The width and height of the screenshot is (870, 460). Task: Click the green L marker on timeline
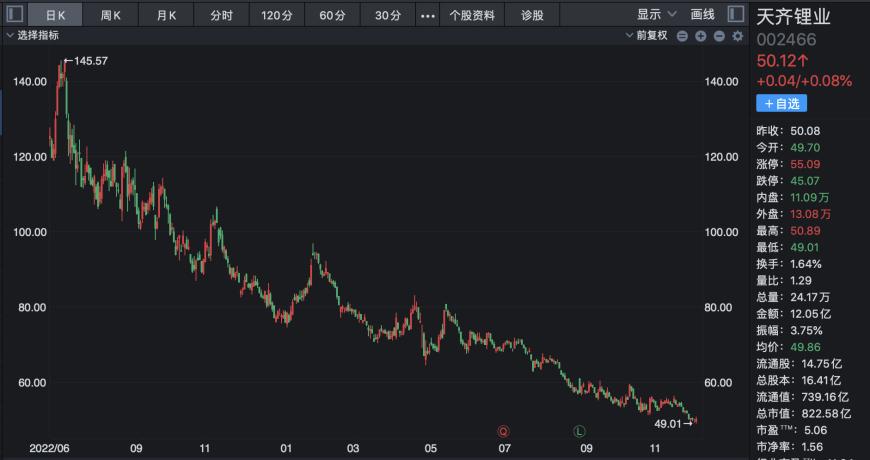tap(579, 431)
